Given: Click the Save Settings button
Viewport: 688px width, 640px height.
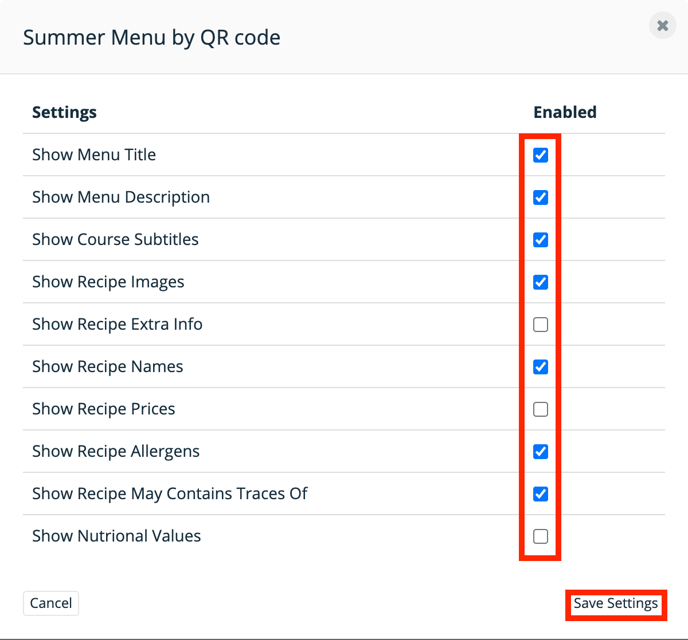Looking at the screenshot, I should pyautogui.click(x=616, y=604).
